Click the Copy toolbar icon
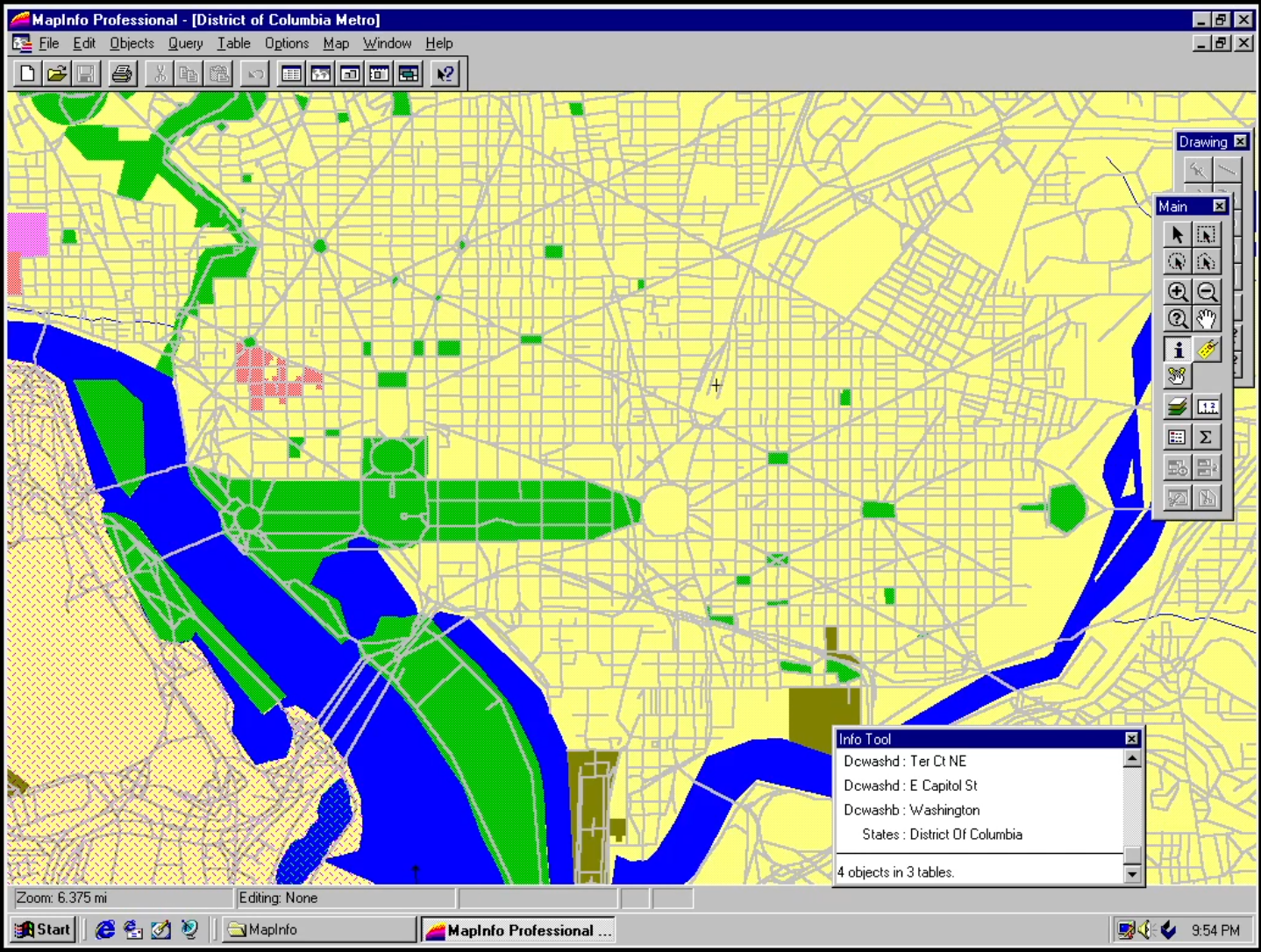This screenshot has height=952, width=1261. click(x=189, y=74)
